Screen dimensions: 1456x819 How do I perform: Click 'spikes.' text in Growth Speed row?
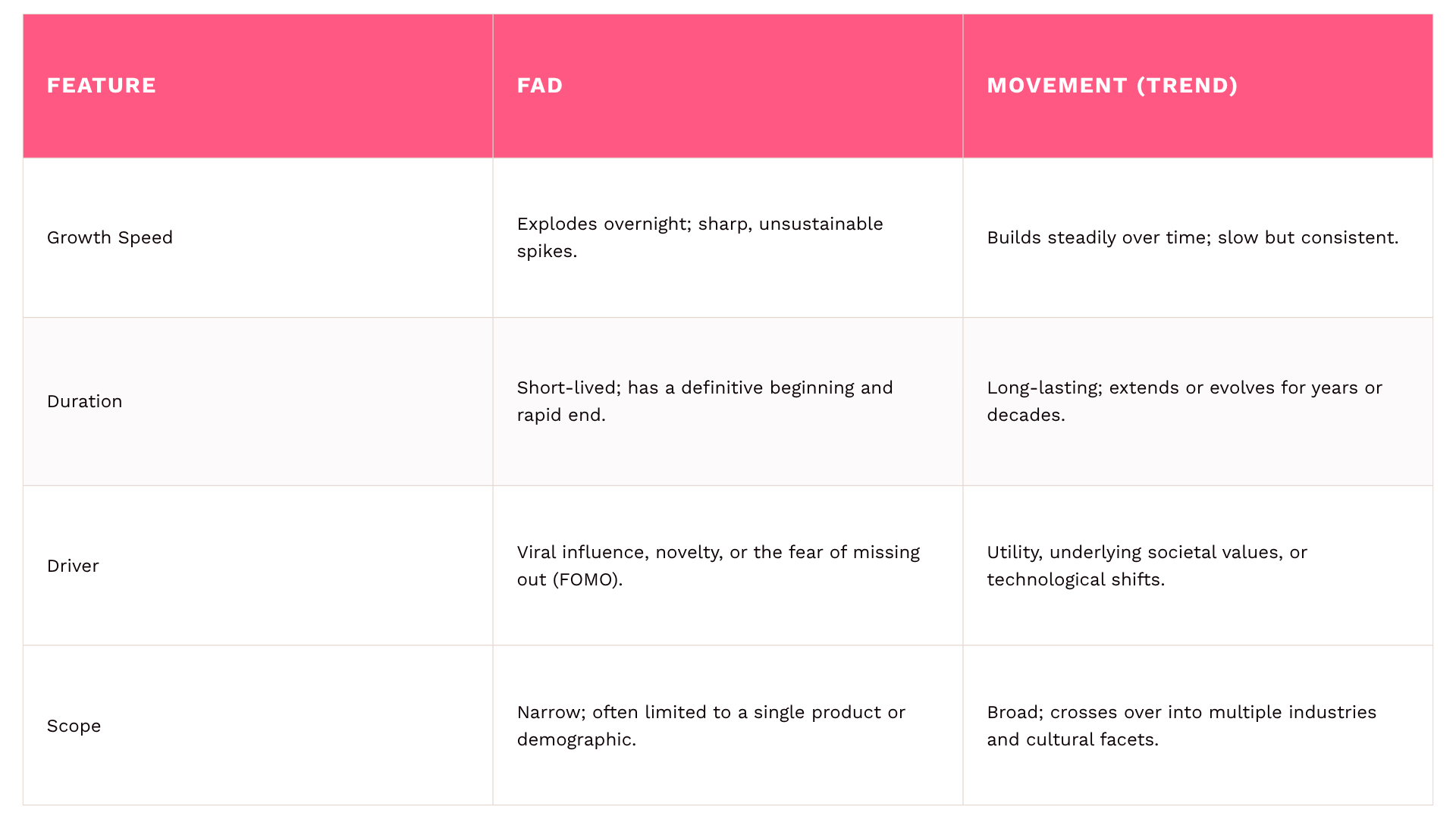pos(547,252)
